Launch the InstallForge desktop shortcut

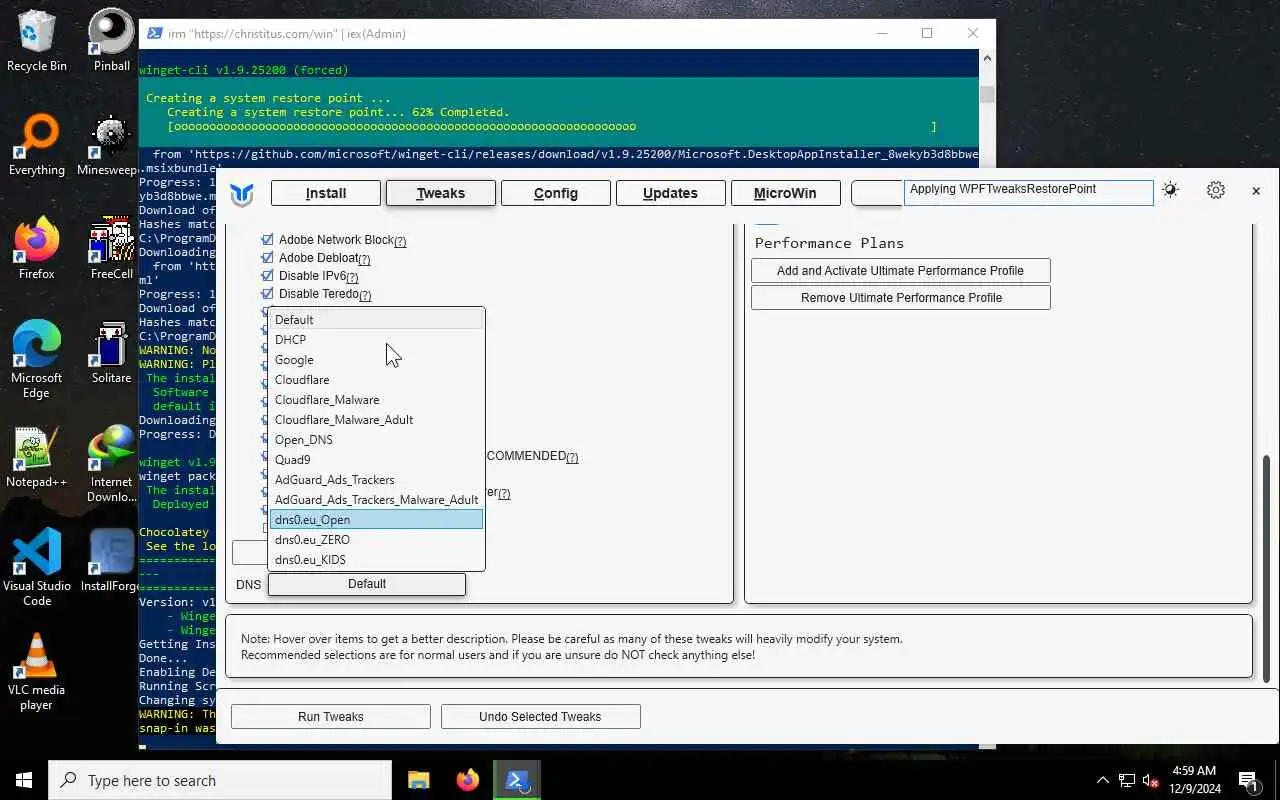pyautogui.click(x=111, y=561)
